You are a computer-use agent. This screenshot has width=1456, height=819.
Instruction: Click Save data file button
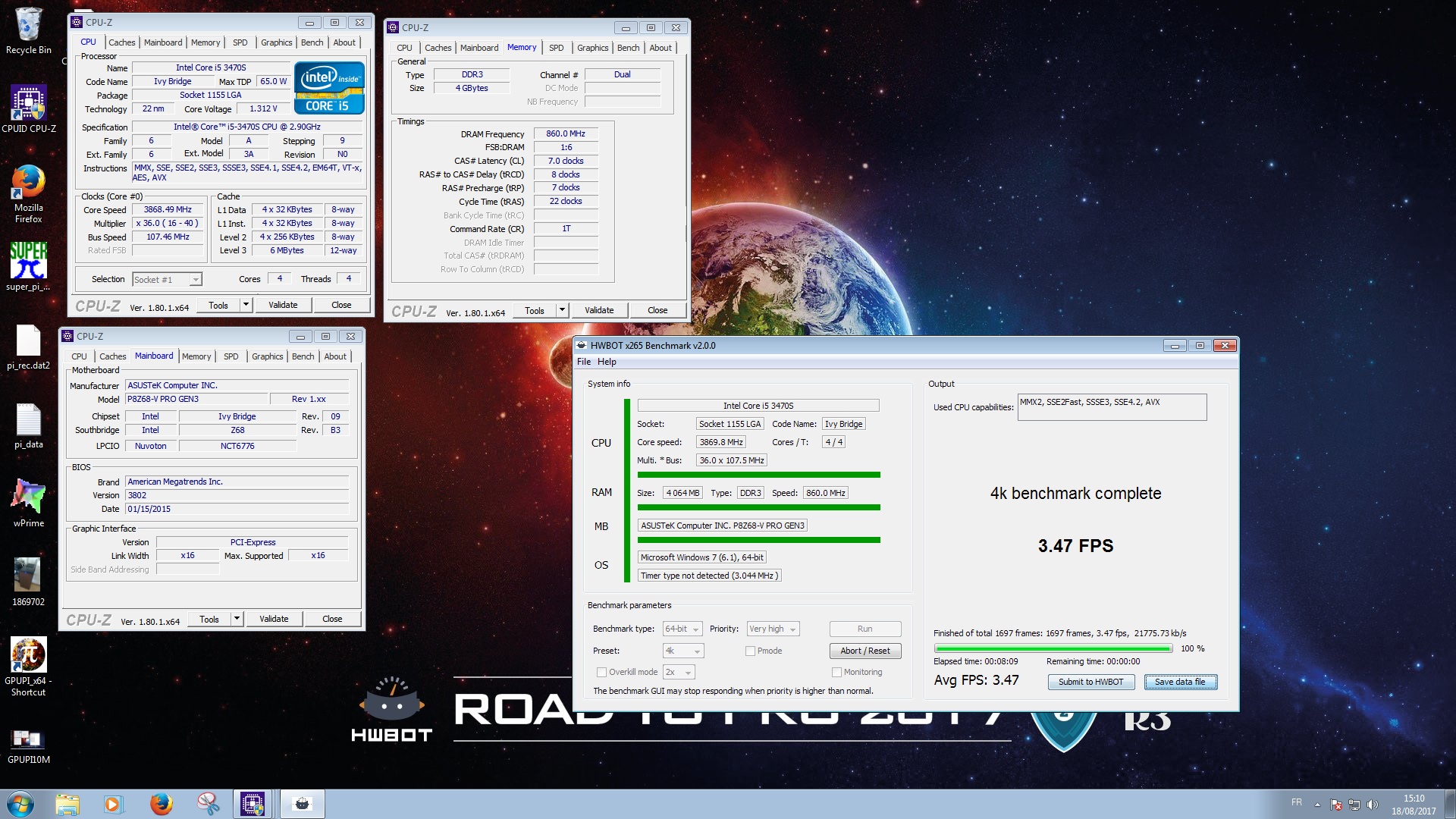1180,682
